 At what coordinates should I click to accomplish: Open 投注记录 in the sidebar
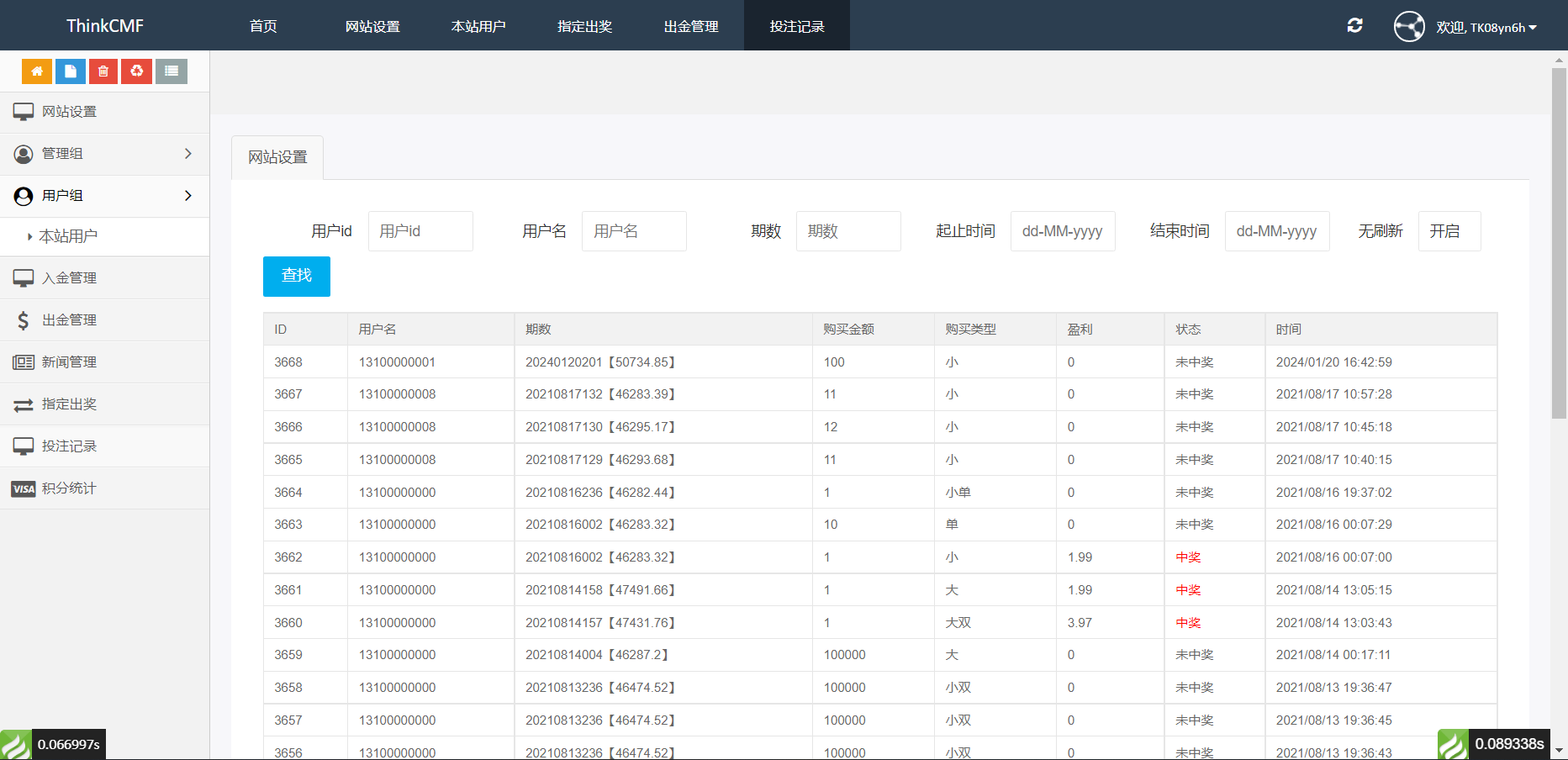click(x=104, y=446)
